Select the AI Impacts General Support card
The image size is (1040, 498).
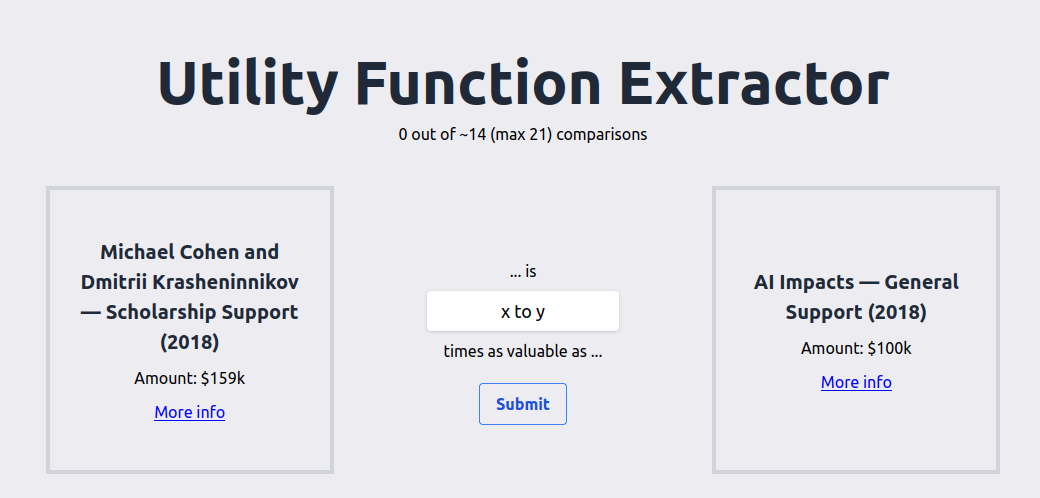[x=856, y=330]
